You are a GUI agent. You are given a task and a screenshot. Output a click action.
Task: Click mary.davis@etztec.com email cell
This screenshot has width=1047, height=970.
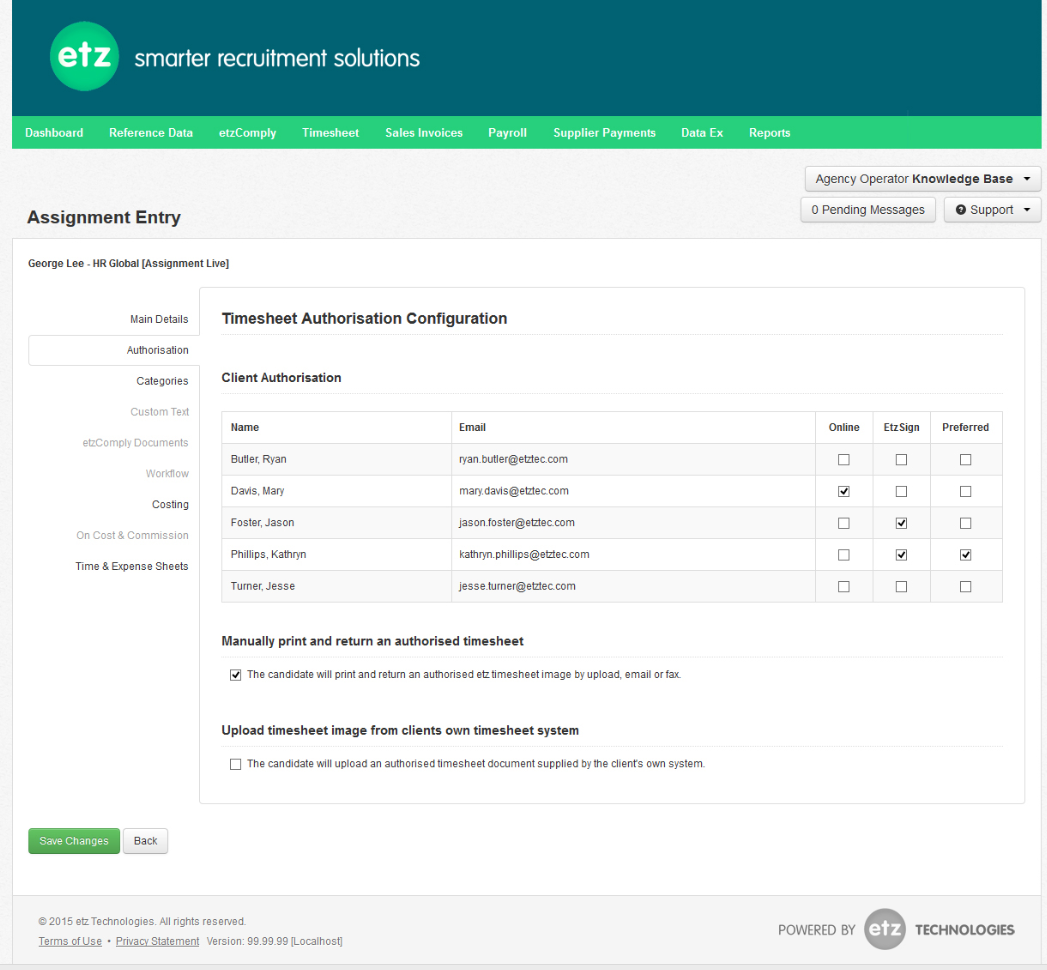point(633,491)
